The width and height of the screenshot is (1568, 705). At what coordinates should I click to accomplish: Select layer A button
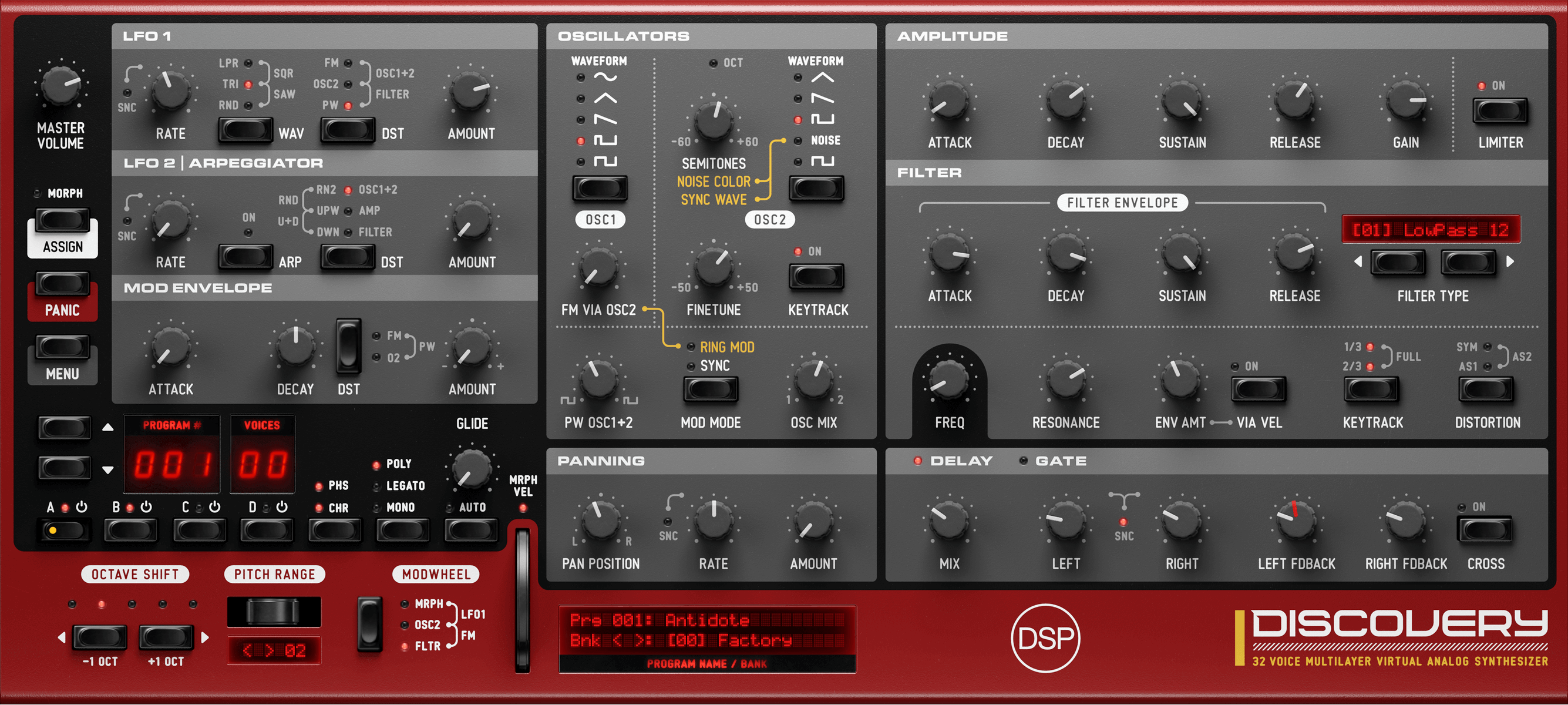(65, 531)
